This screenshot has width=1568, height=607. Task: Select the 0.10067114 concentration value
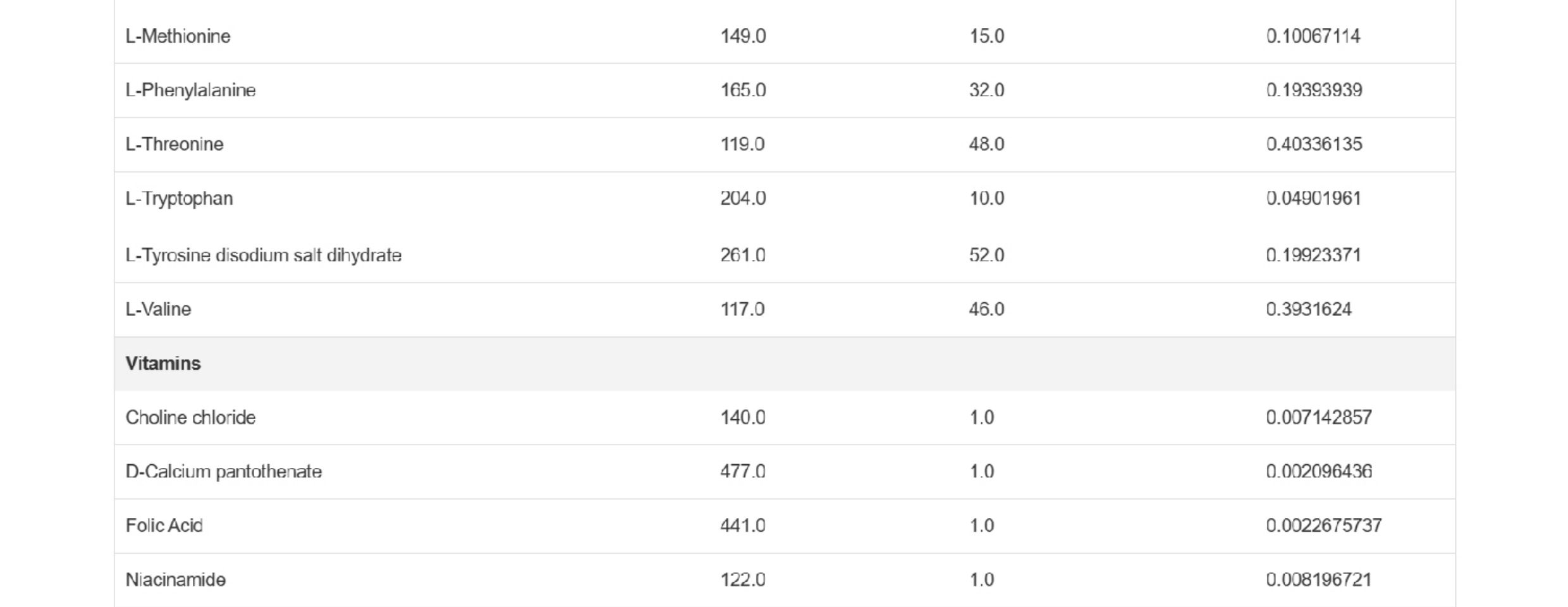tap(1313, 36)
